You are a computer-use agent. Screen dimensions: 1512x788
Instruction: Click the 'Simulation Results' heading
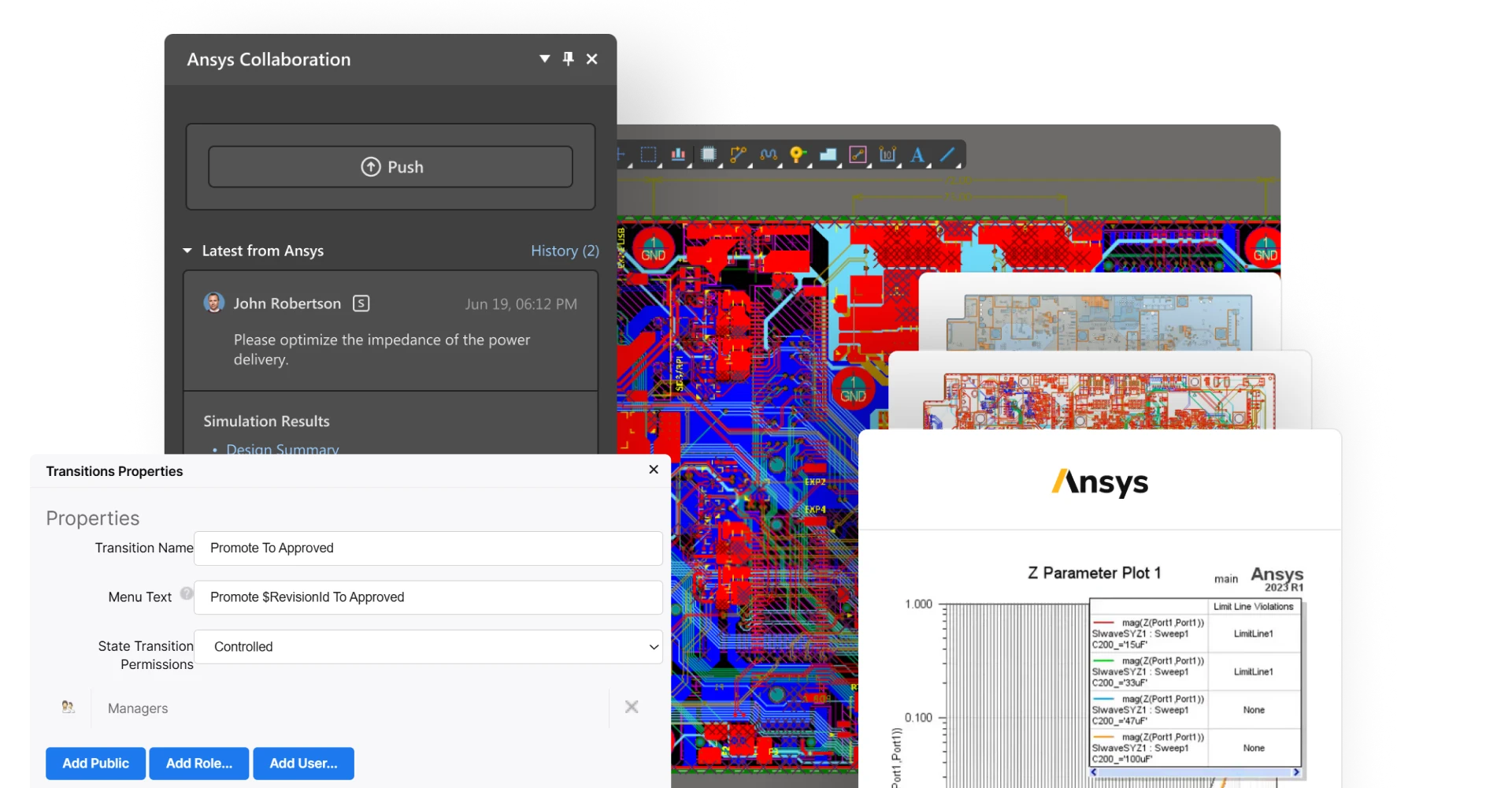tap(266, 421)
